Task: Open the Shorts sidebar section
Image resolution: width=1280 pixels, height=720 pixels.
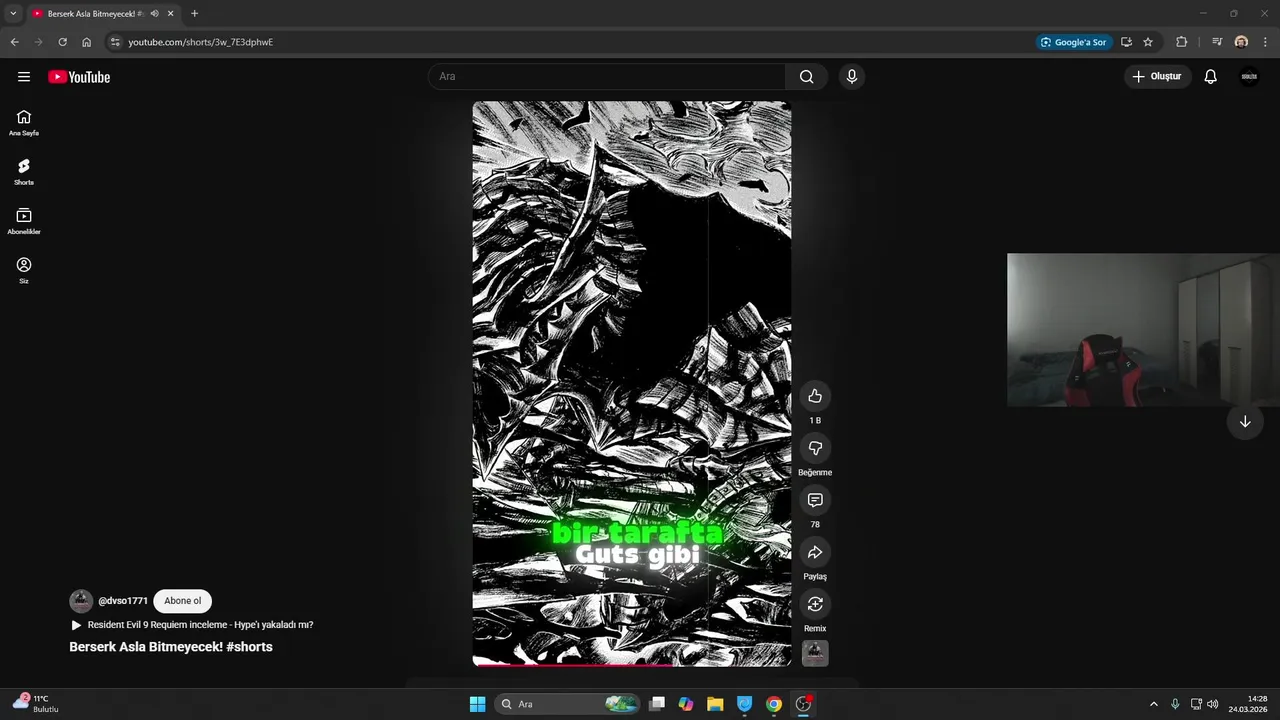Action: (x=24, y=172)
